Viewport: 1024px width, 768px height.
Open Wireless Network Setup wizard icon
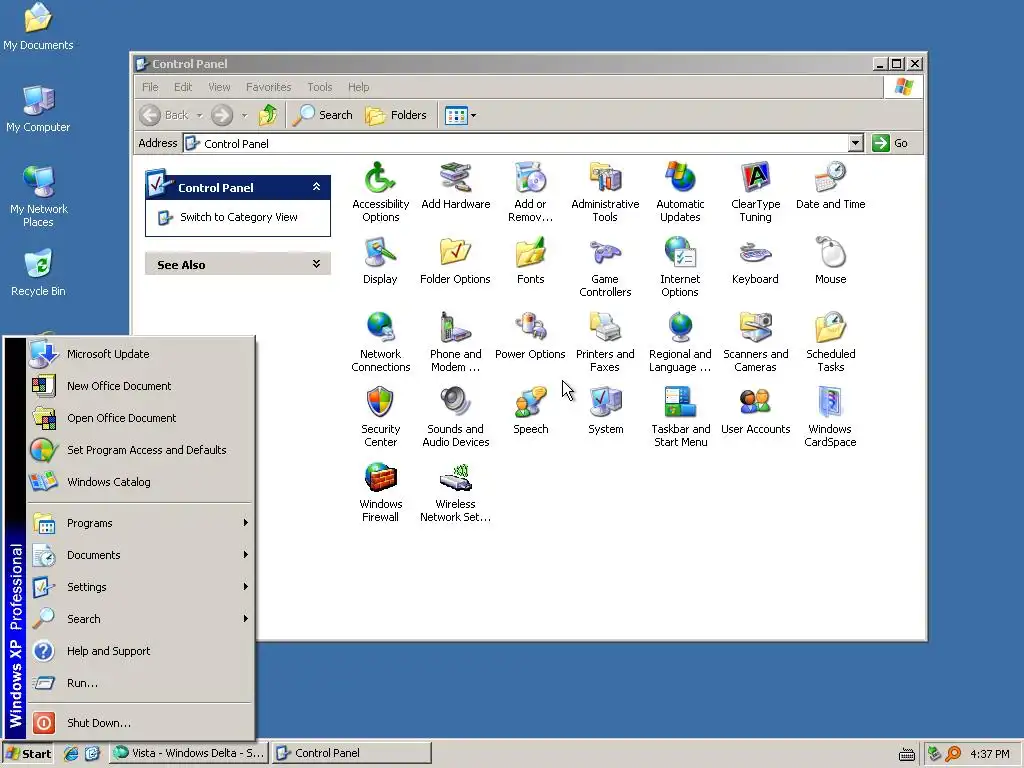pyautogui.click(x=455, y=492)
